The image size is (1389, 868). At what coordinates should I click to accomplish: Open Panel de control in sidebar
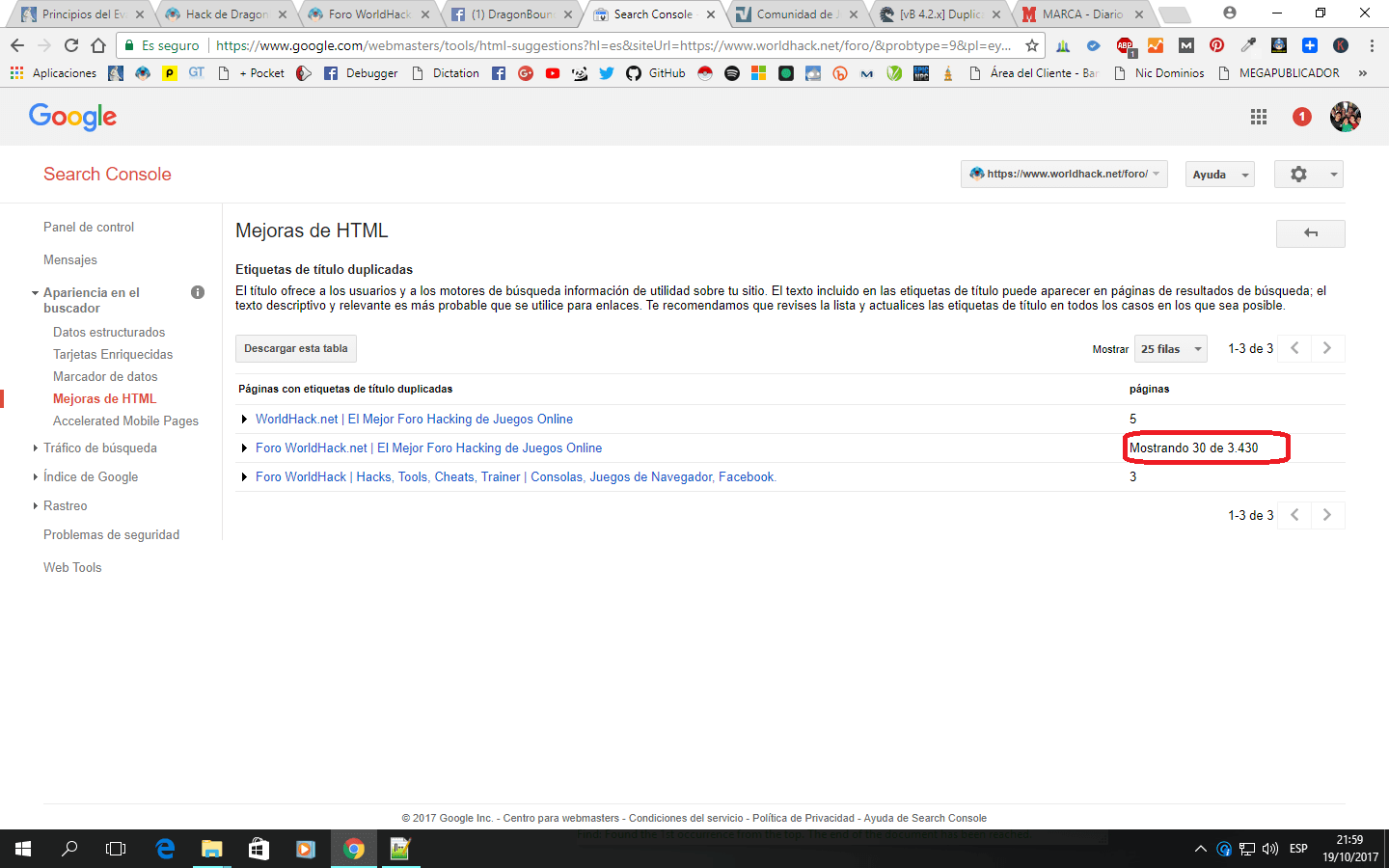[x=89, y=227]
